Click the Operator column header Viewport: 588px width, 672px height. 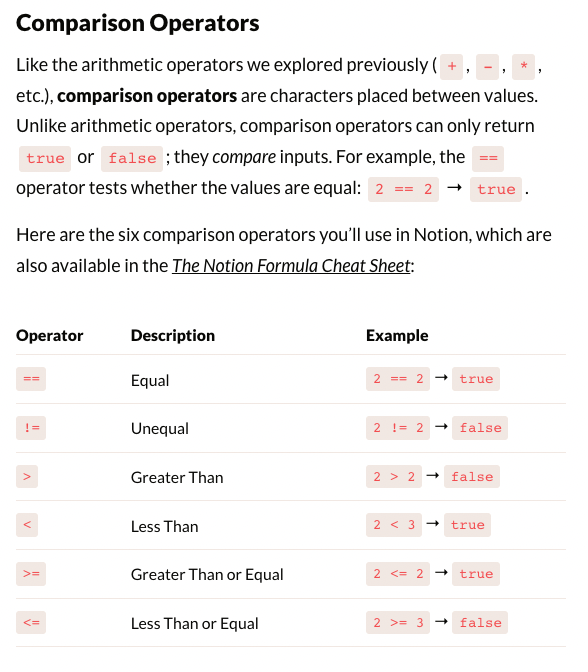click(x=50, y=335)
